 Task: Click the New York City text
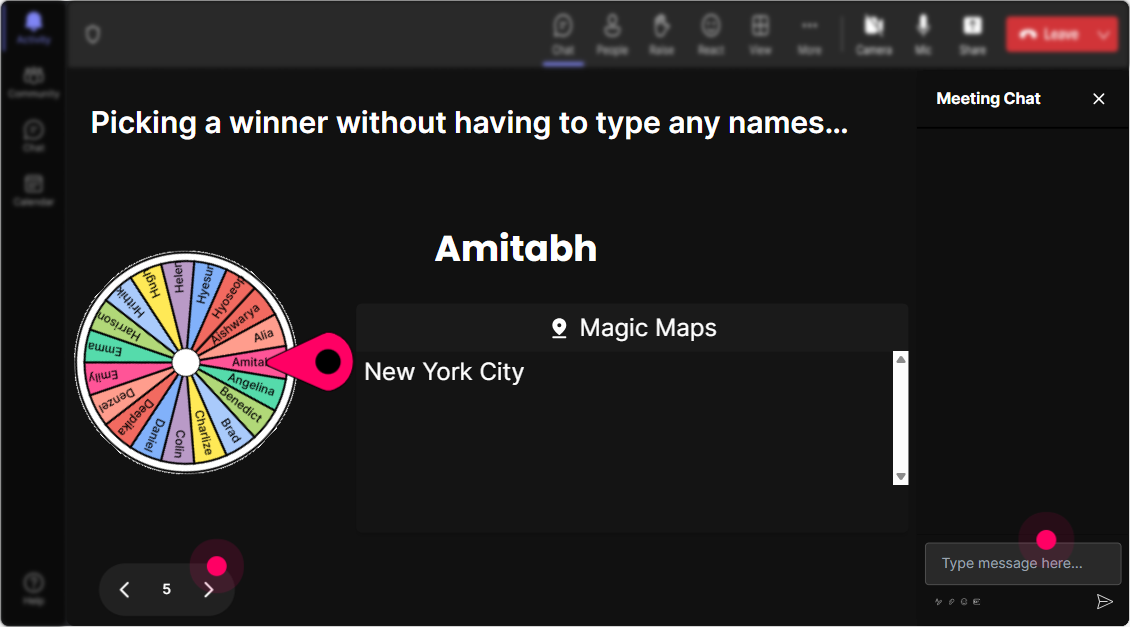(444, 372)
